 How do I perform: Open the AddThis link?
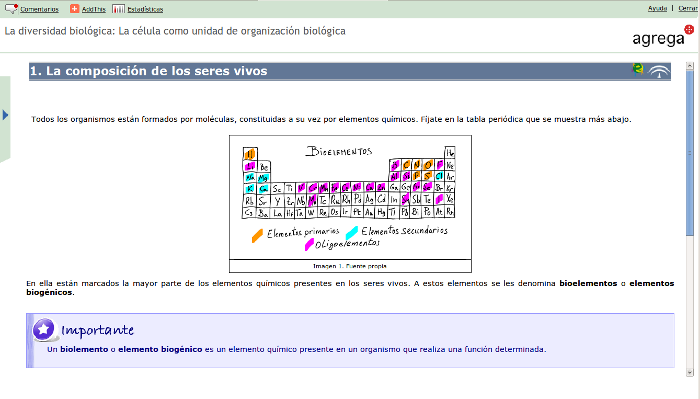point(94,9)
